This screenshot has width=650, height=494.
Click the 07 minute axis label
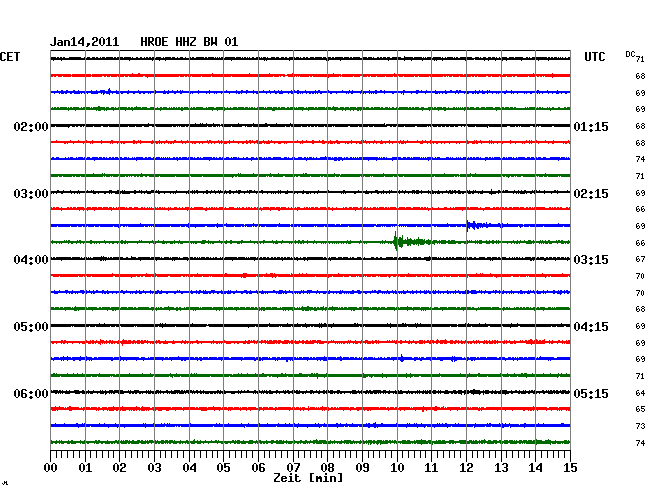pos(293,468)
